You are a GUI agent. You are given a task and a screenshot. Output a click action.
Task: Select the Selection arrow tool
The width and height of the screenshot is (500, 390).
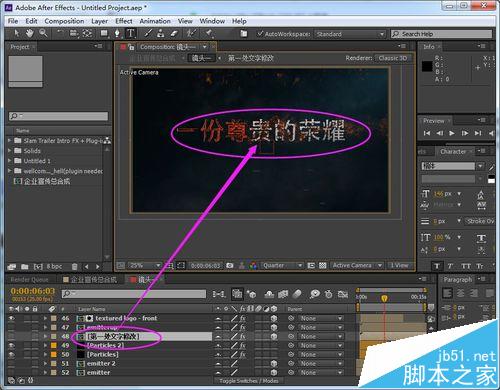[17, 33]
